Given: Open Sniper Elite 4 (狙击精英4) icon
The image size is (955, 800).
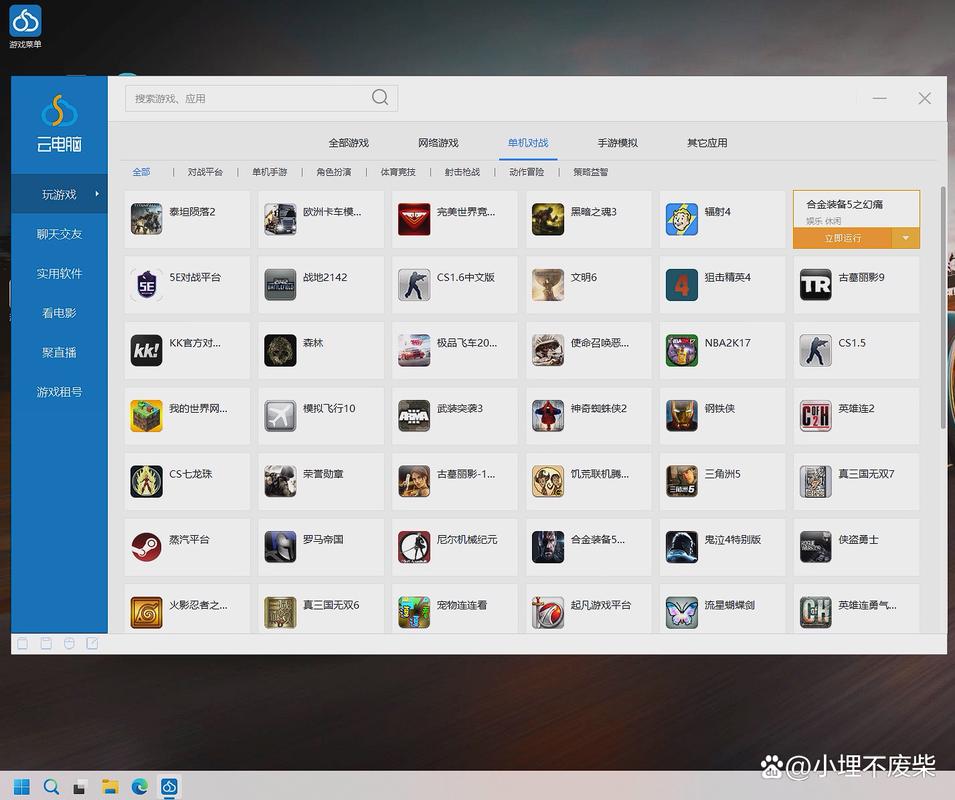Looking at the screenshot, I should [x=682, y=285].
